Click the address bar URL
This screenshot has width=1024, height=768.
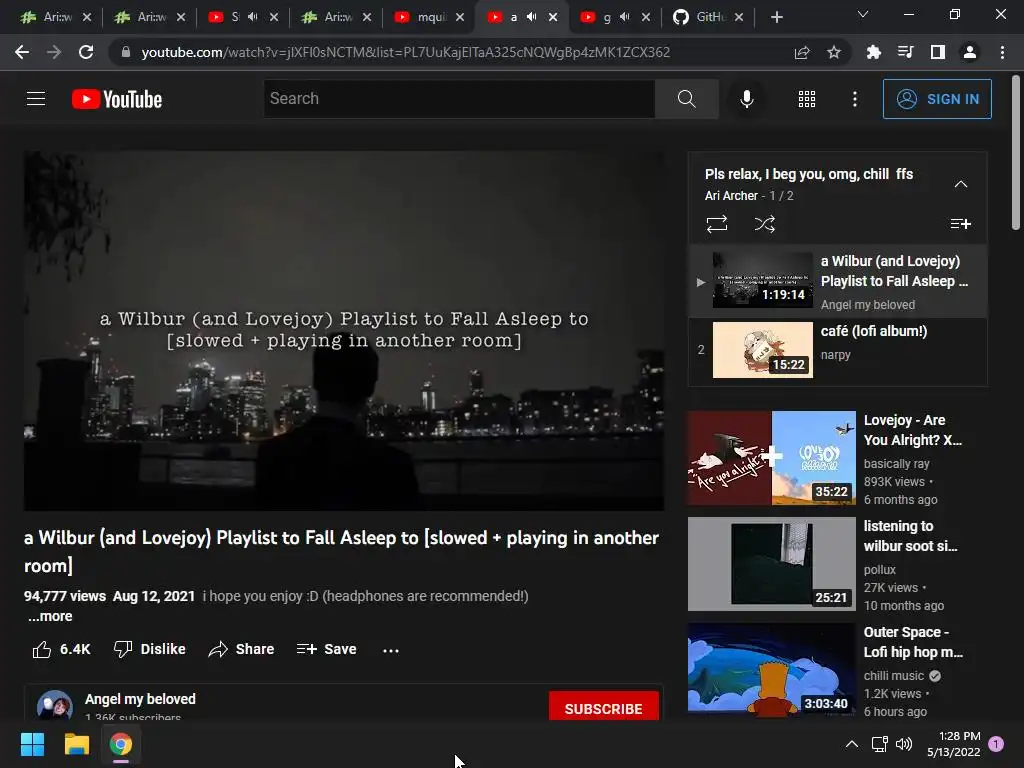406,52
